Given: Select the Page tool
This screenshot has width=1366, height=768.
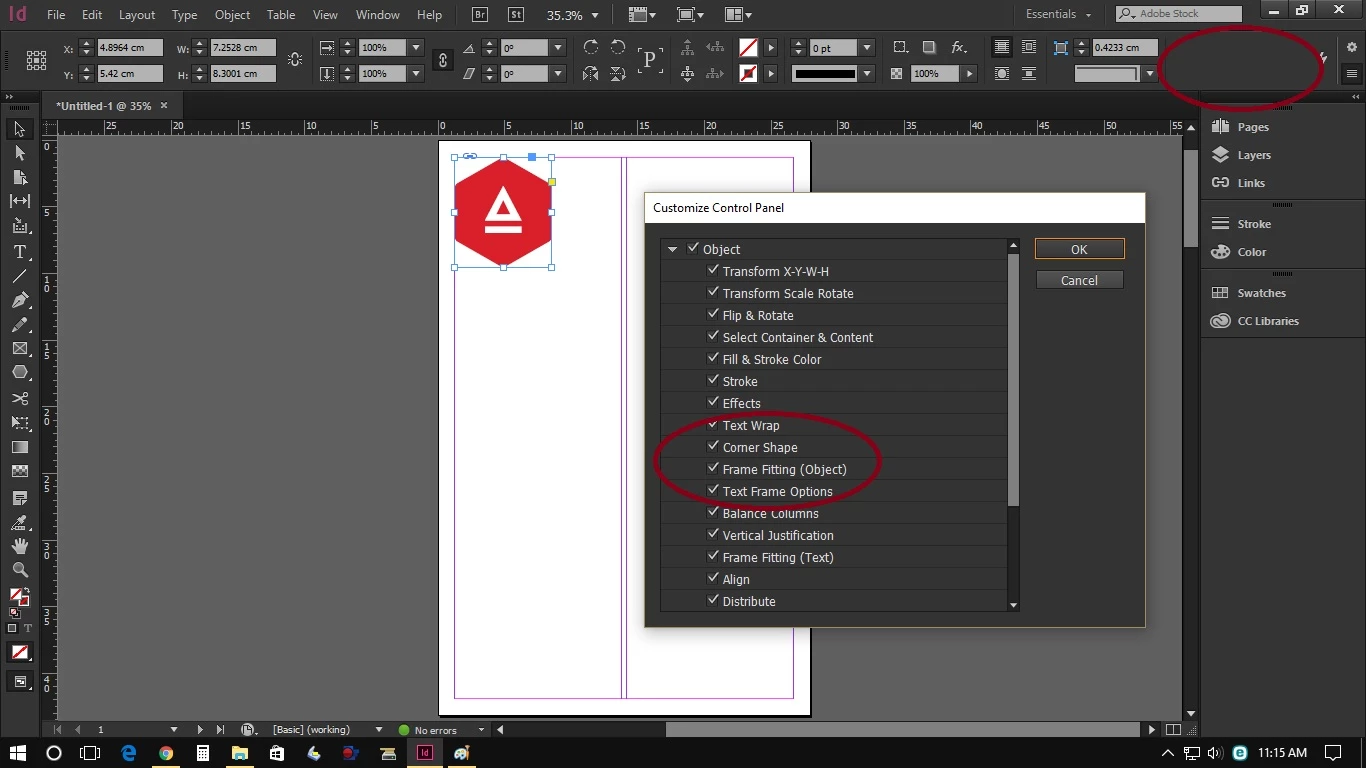Looking at the screenshot, I should coord(19,177).
